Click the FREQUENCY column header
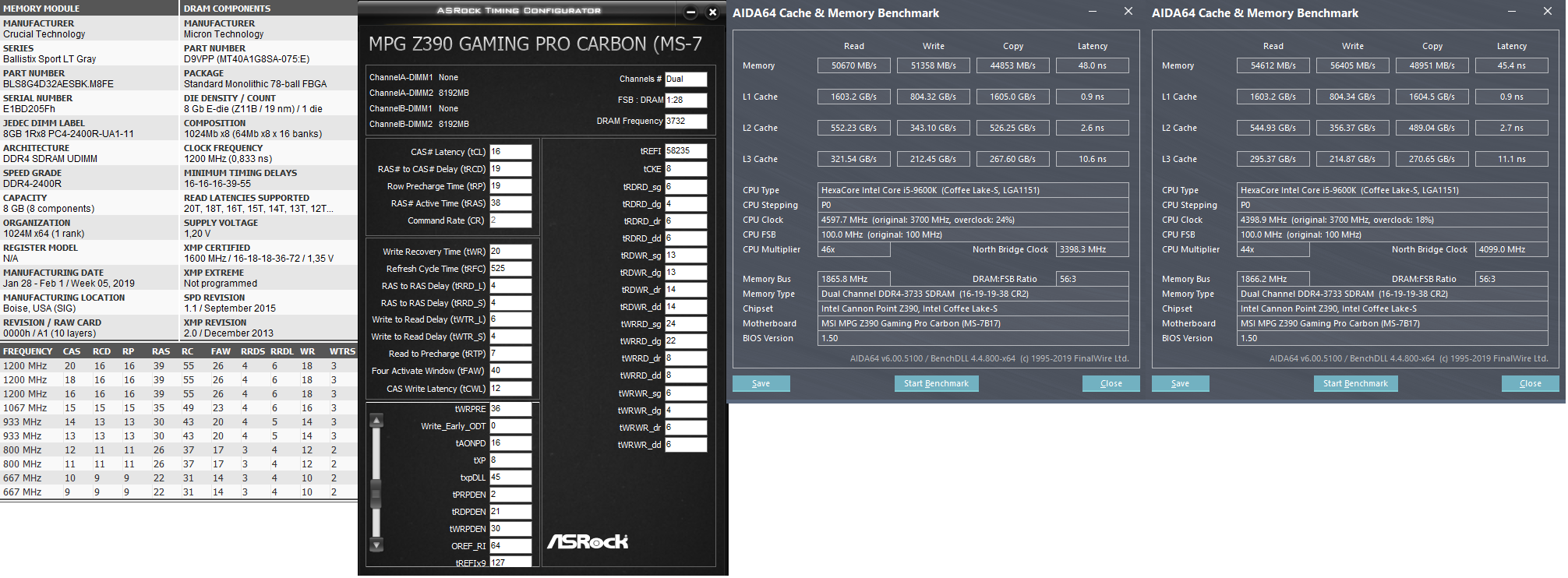Image resolution: width=1568 pixels, height=578 pixels. pyautogui.click(x=28, y=351)
